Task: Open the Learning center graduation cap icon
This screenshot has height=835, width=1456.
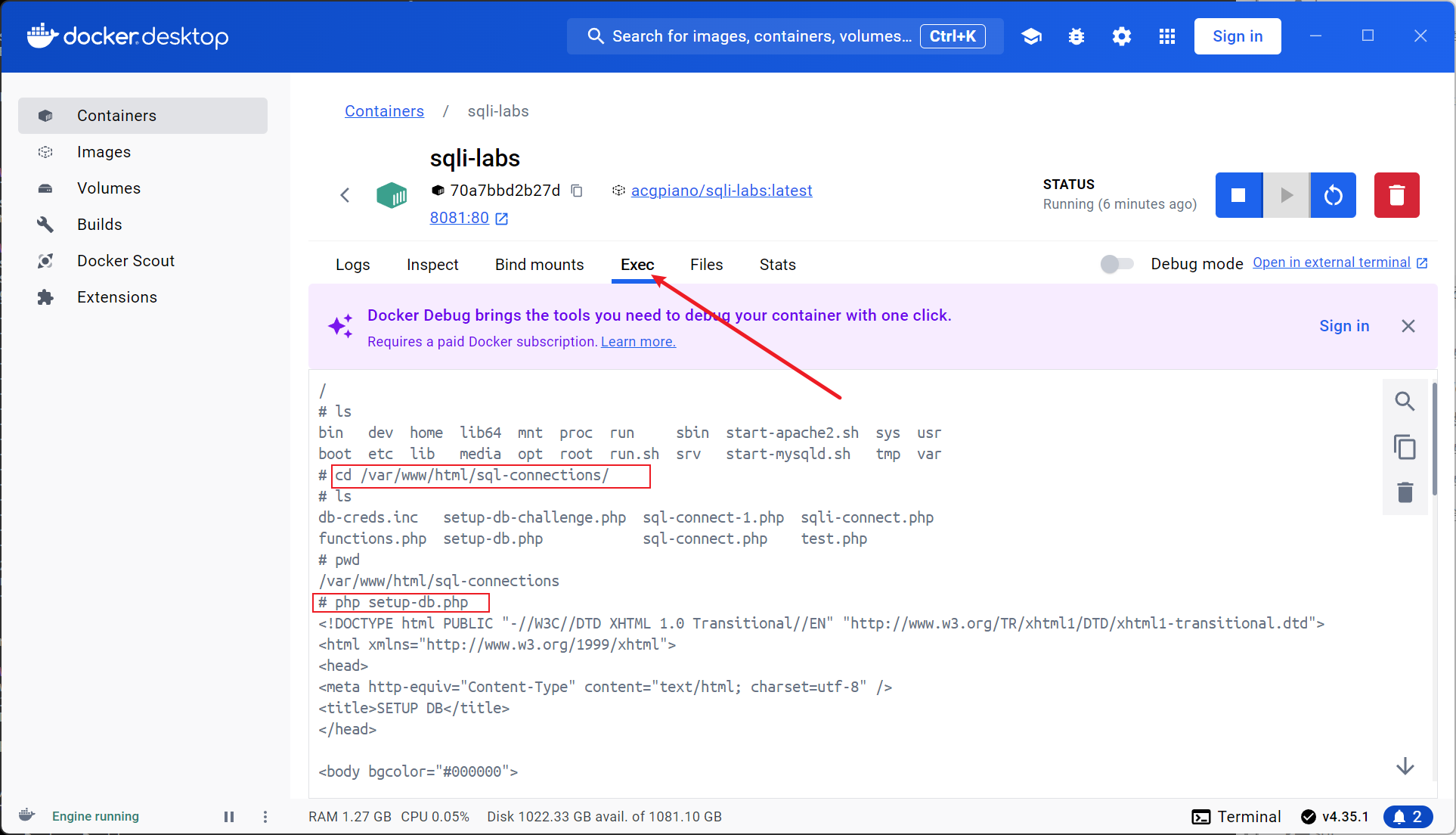Action: 1031,36
